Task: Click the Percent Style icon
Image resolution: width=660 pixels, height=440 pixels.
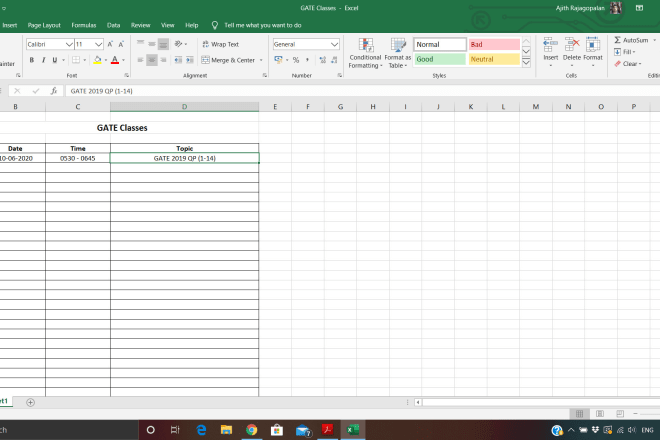Action: coord(296,60)
